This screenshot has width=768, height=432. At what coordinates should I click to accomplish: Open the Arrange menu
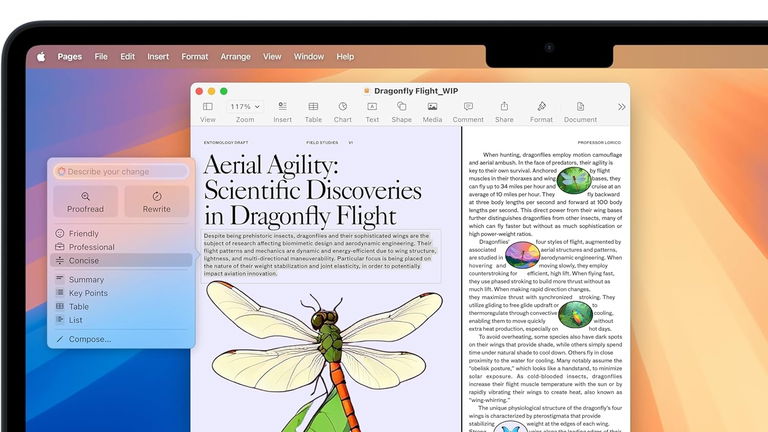(235, 57)
